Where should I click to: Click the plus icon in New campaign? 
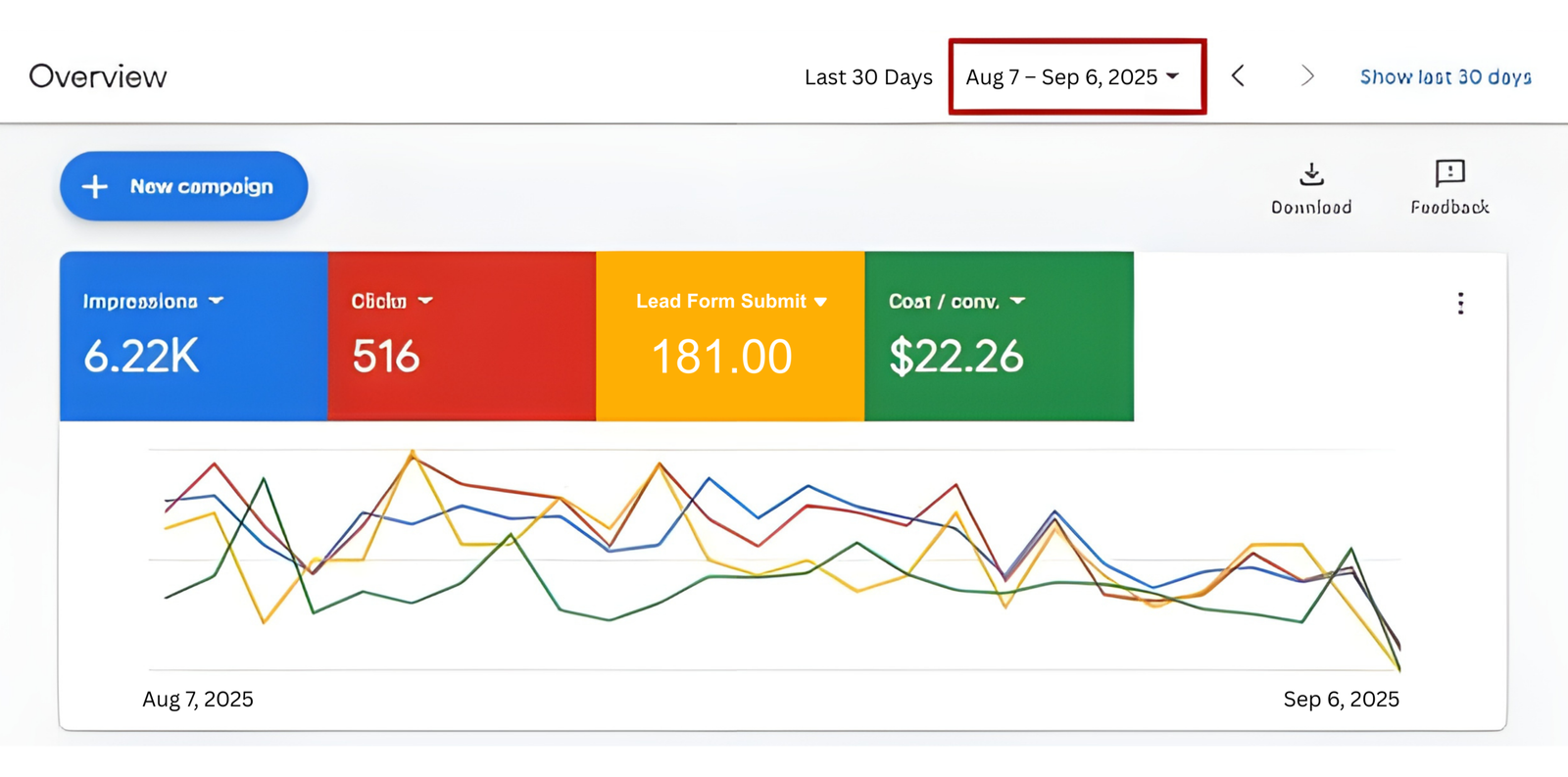click(95, 186)
